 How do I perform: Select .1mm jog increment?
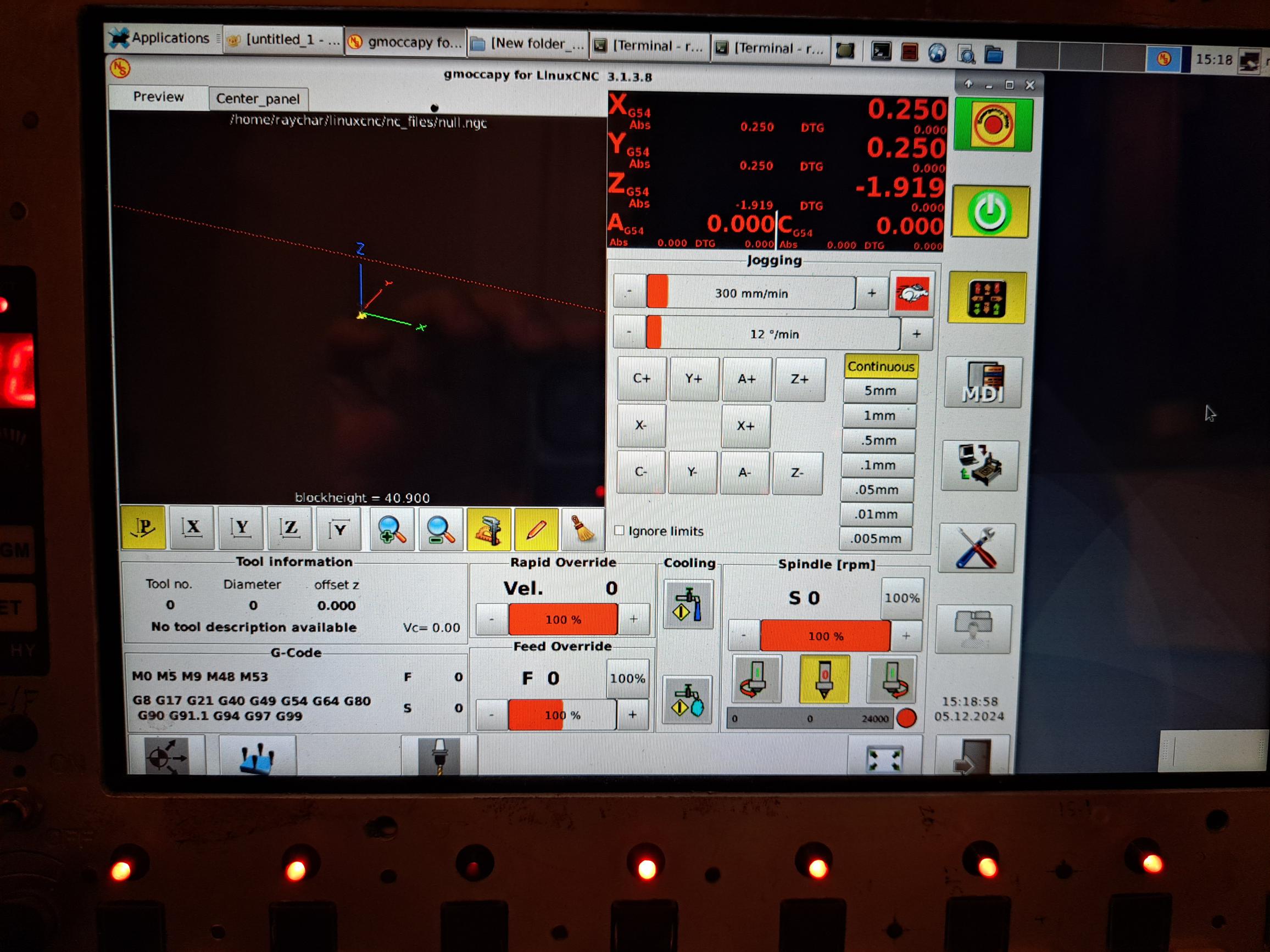[x=878, y=466]
